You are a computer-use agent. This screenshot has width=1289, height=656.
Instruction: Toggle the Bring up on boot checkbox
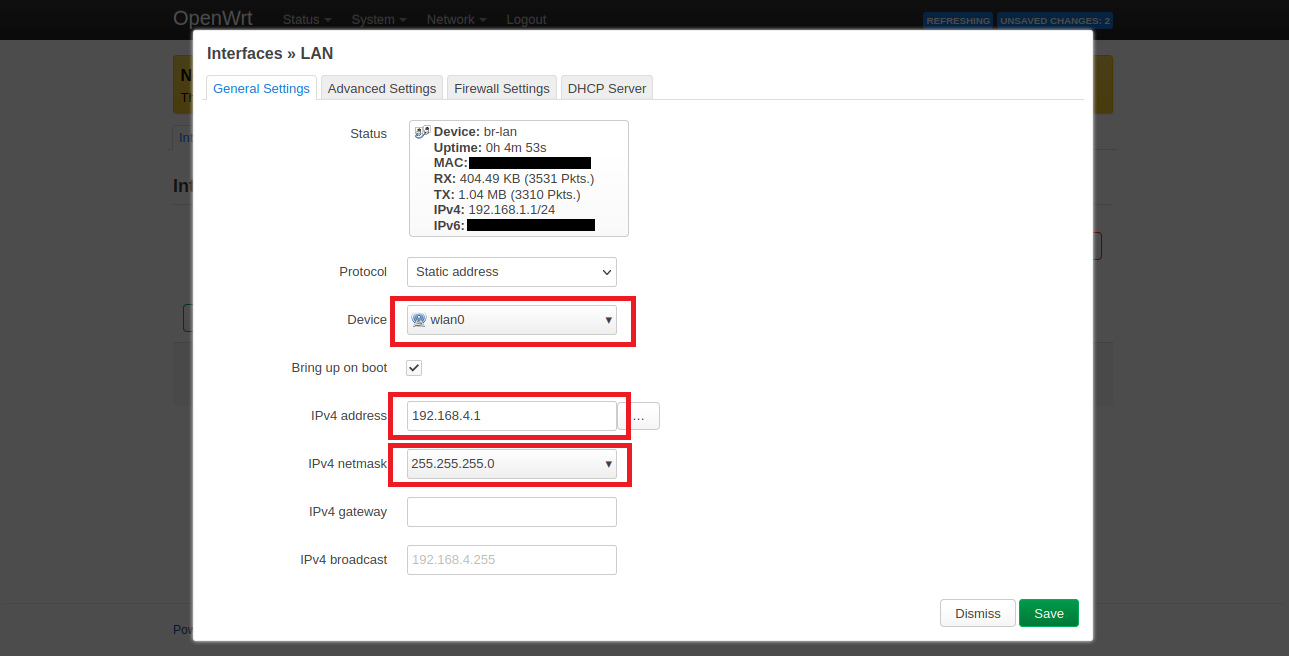414,368
